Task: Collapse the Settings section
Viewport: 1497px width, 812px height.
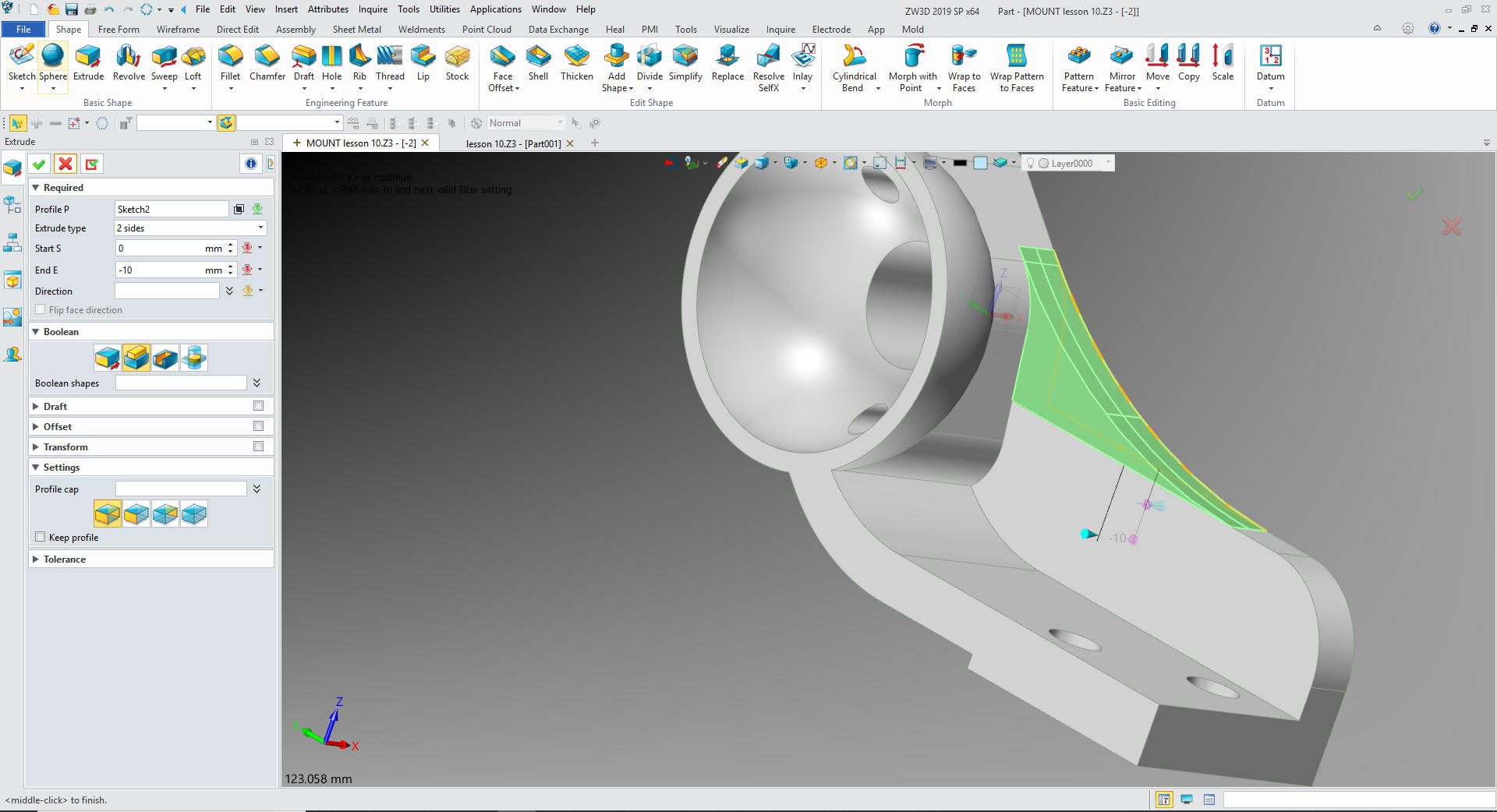Action: click(35, 468)
